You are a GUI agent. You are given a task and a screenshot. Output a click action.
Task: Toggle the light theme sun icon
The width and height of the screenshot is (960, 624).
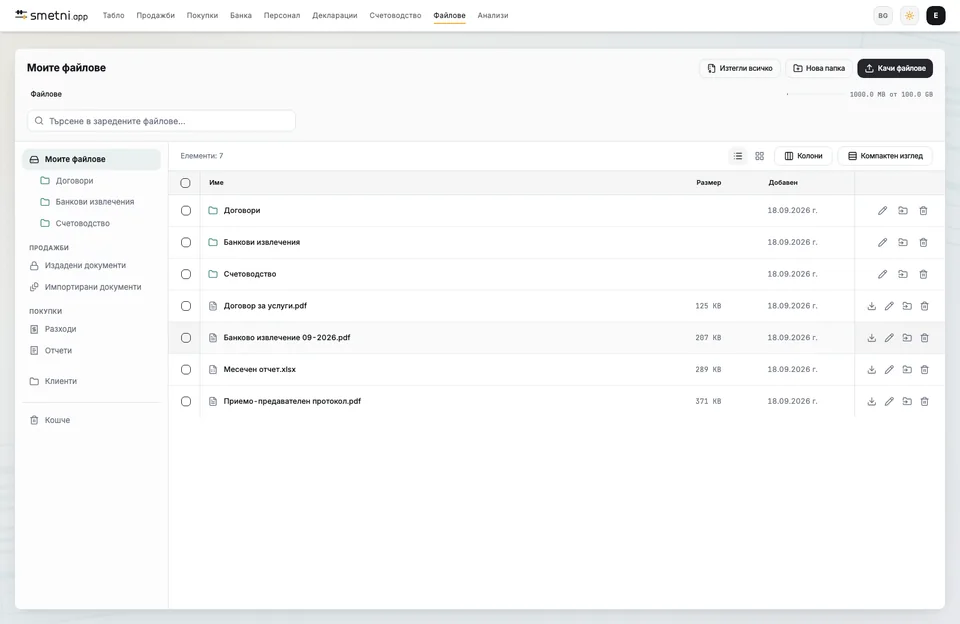(x=910, y=16)
